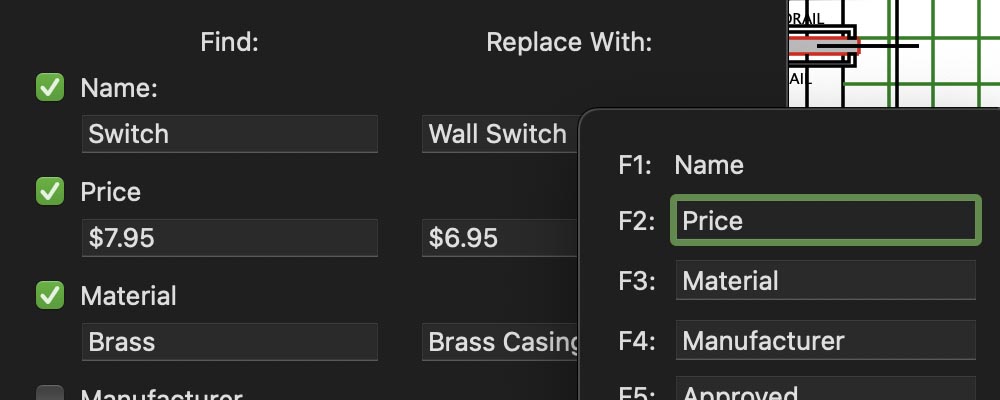Select the Find field showing $7.95
The width and height of the screenshot is (1000, 400).
[x=229, y=238]
